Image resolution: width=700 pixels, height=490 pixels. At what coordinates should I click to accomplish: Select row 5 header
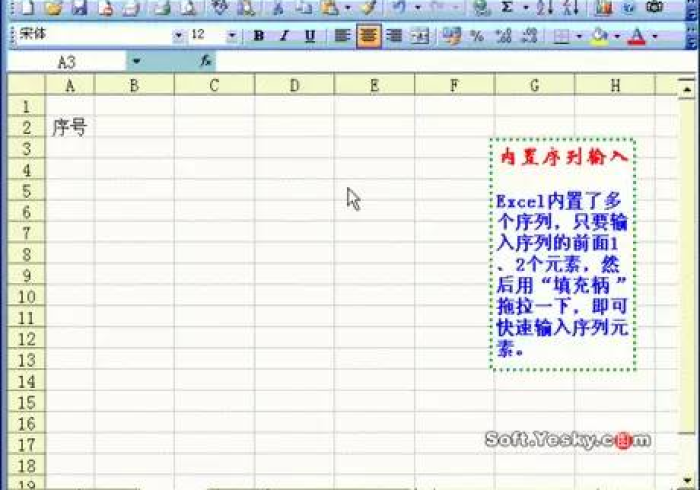click(x=26, y=191)
